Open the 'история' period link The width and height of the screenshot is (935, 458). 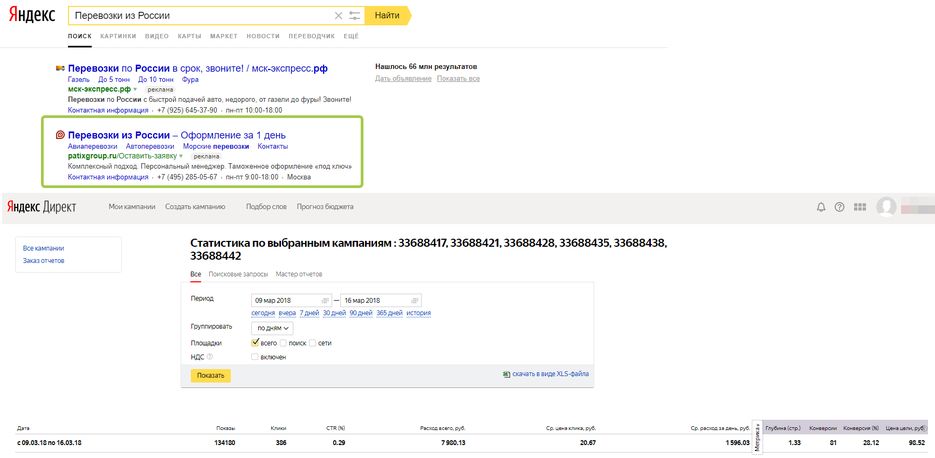(x=419, y=313)
